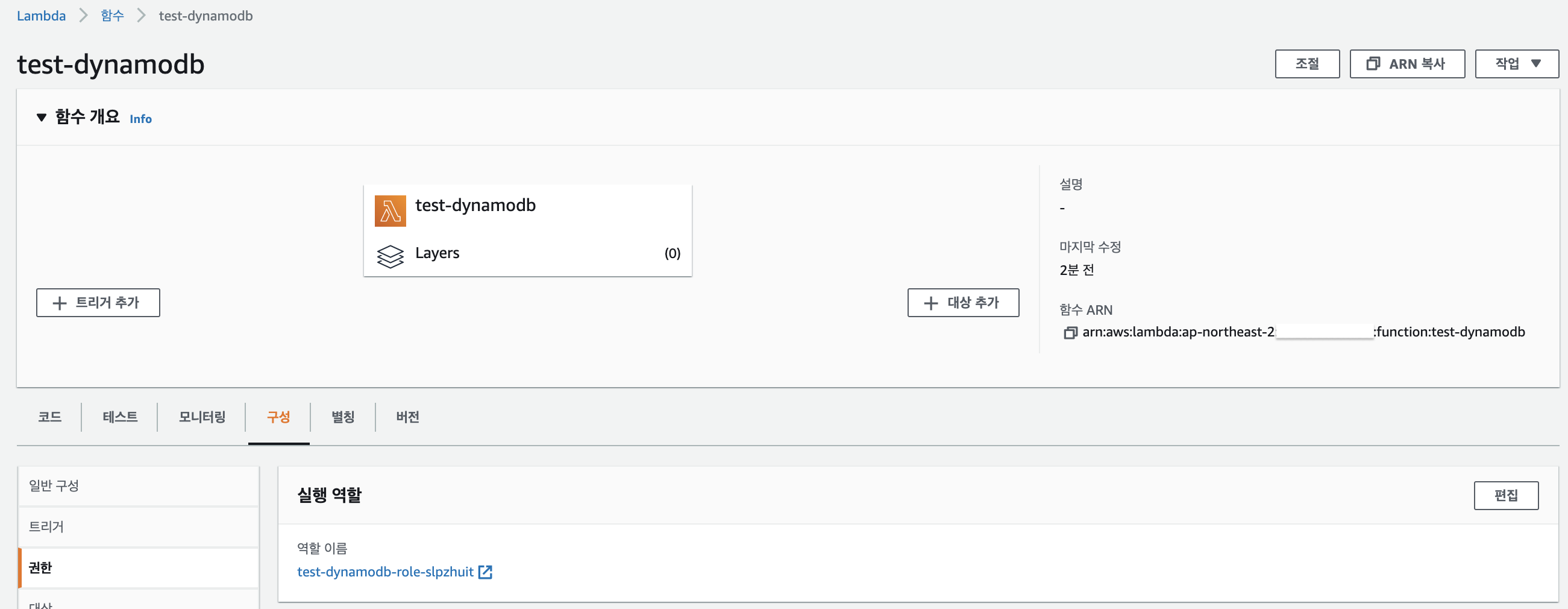1568x609 pixels.
Task: Open the 버전 tab
Action: [407, 417]
